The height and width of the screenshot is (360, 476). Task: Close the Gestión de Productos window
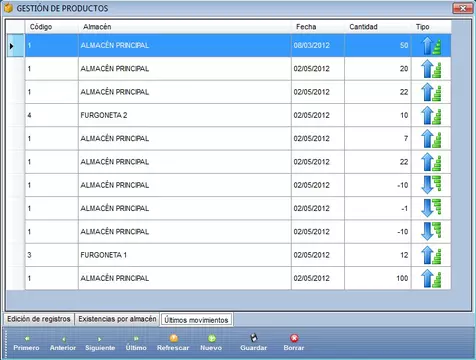[462, 8]
